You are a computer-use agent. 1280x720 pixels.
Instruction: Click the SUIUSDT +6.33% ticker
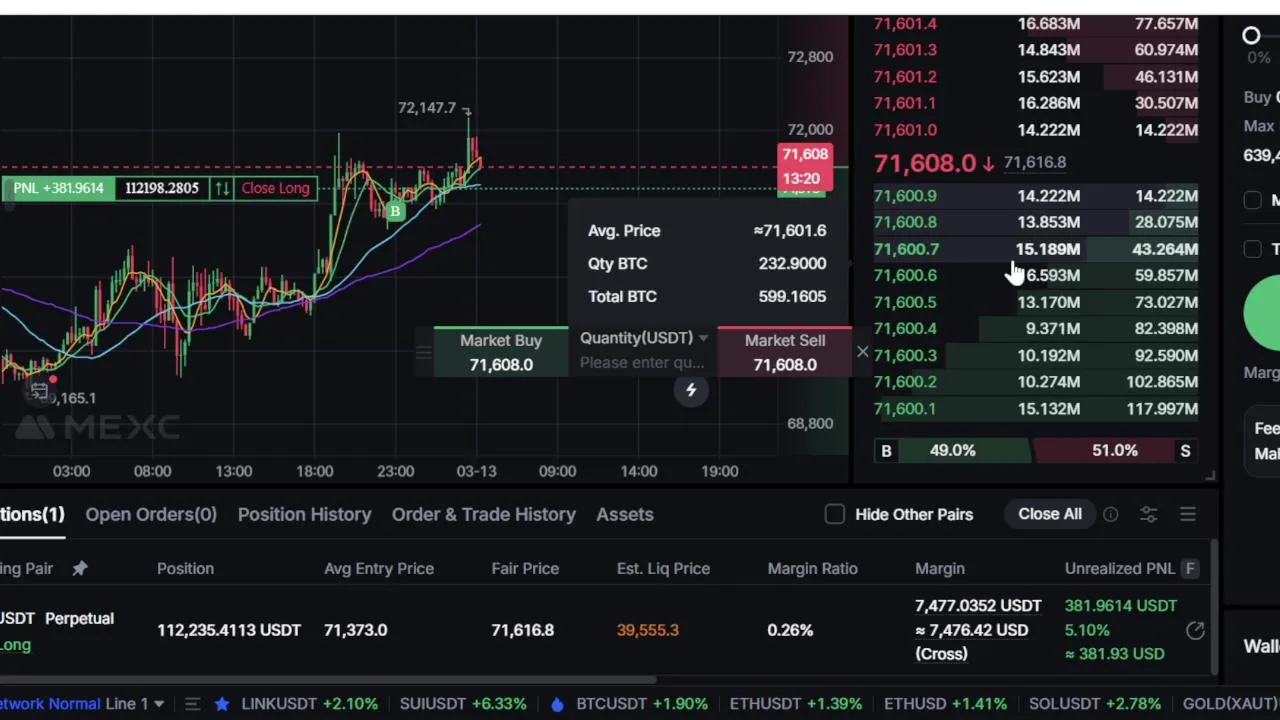tap(463, 704)
